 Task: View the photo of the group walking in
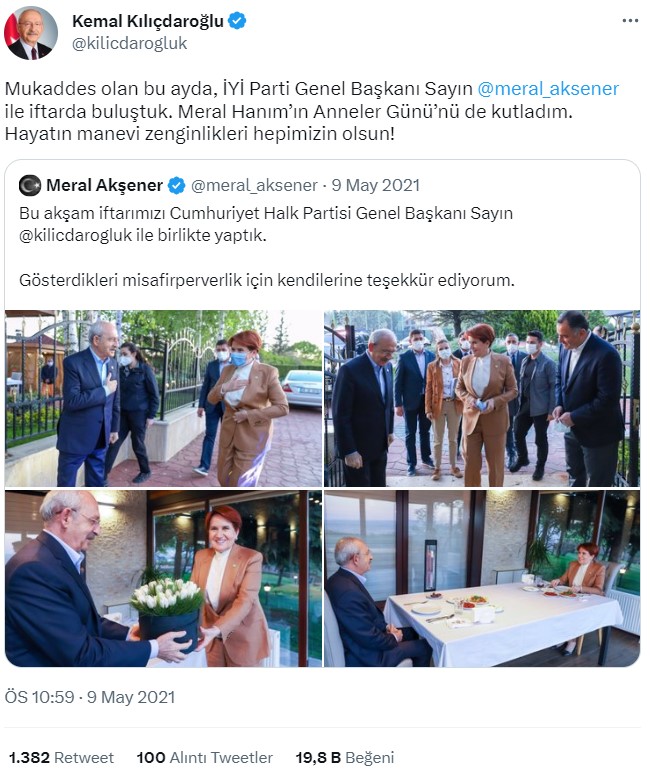pyautogui.click(x=482, y=398)
